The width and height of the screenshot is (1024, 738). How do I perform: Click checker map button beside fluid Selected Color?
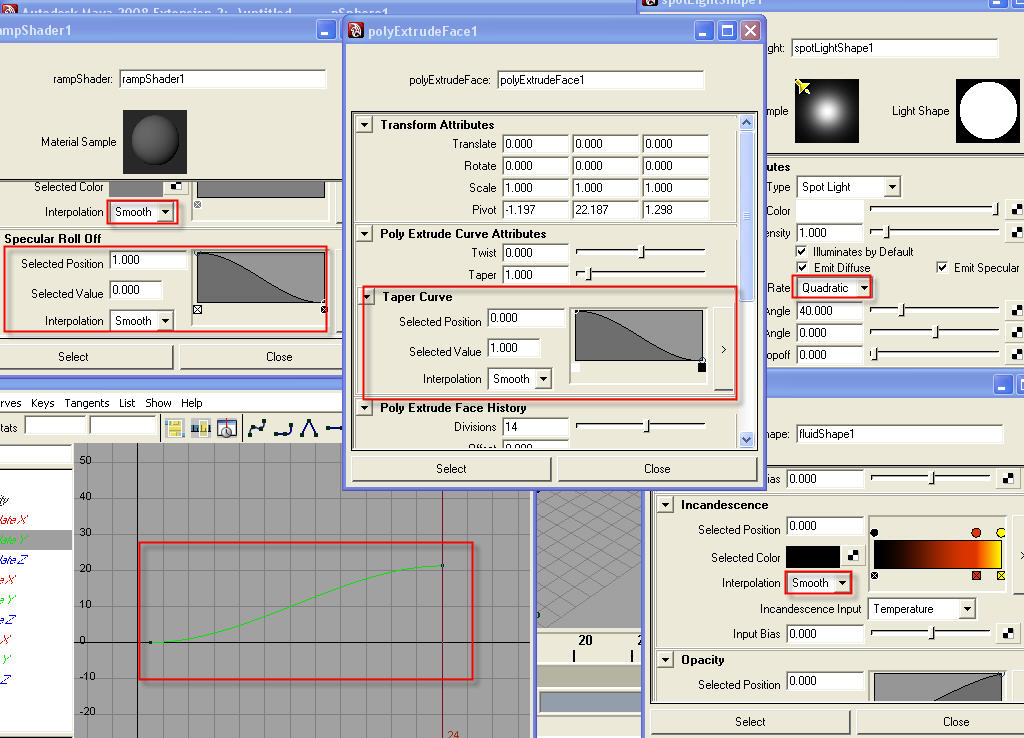(853, 555)
